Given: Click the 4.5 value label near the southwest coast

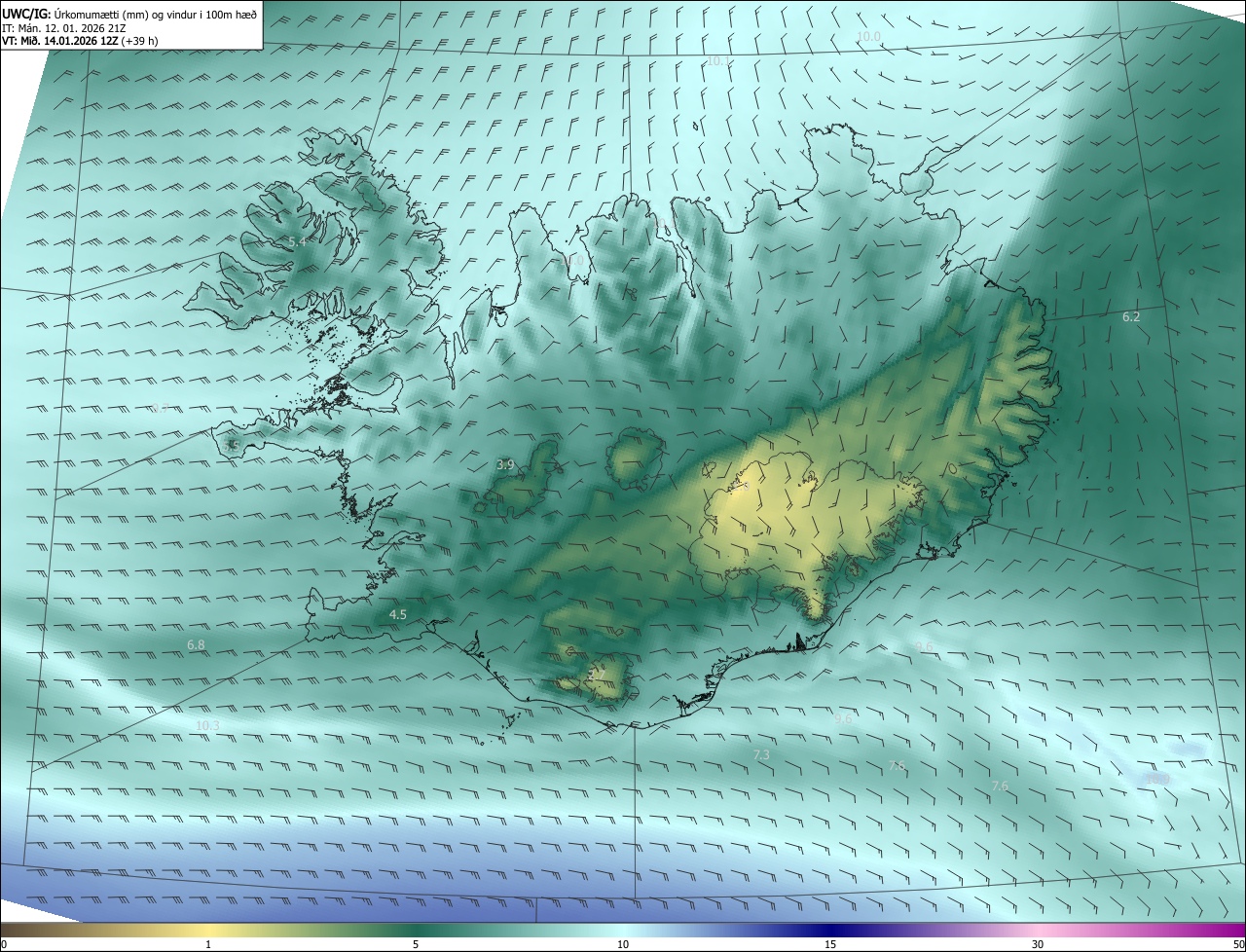Looking at the screenshot, I should tap(398, 614).
